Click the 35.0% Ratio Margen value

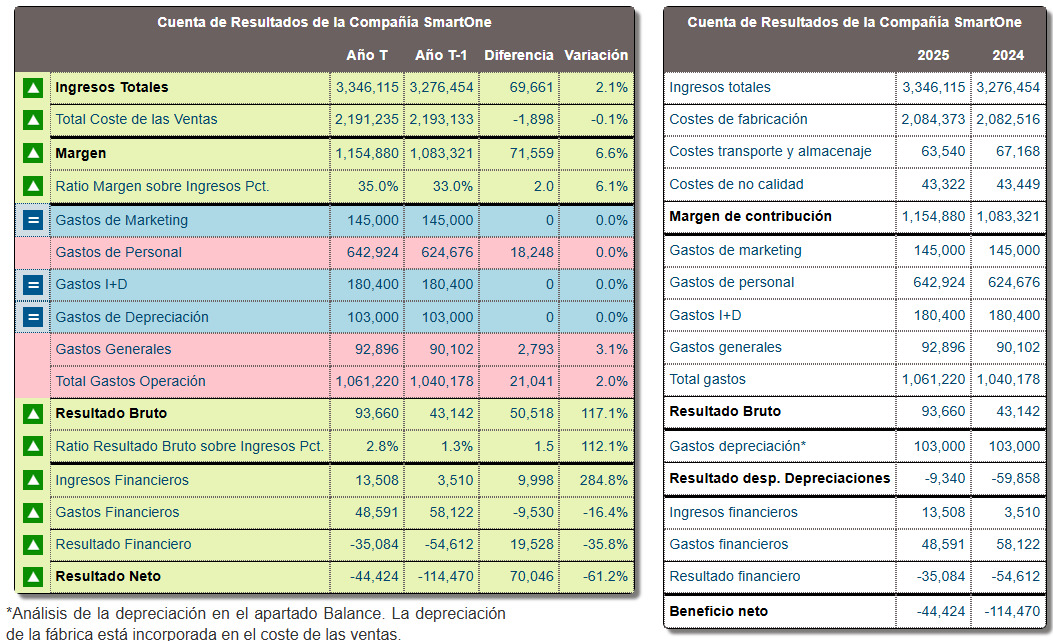click(378, 186)
